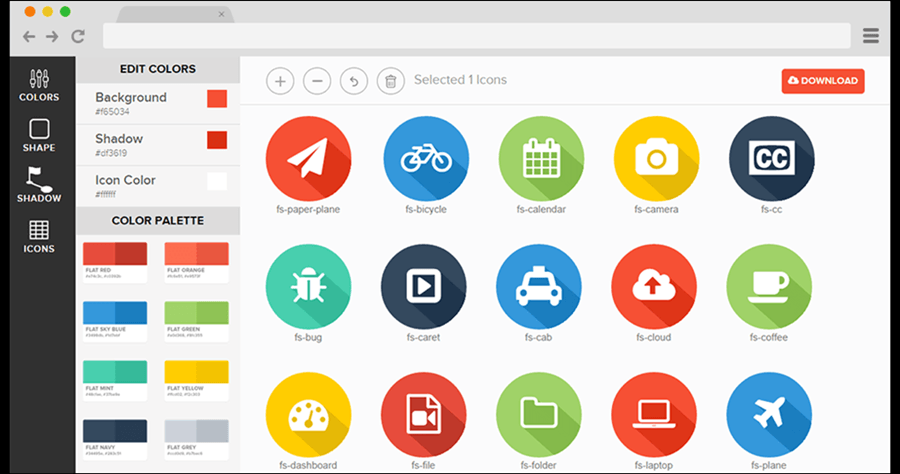This screenshot has height=474, width=900.
Task: Click the Background hex value #f65034
Action: coord(112,112)
